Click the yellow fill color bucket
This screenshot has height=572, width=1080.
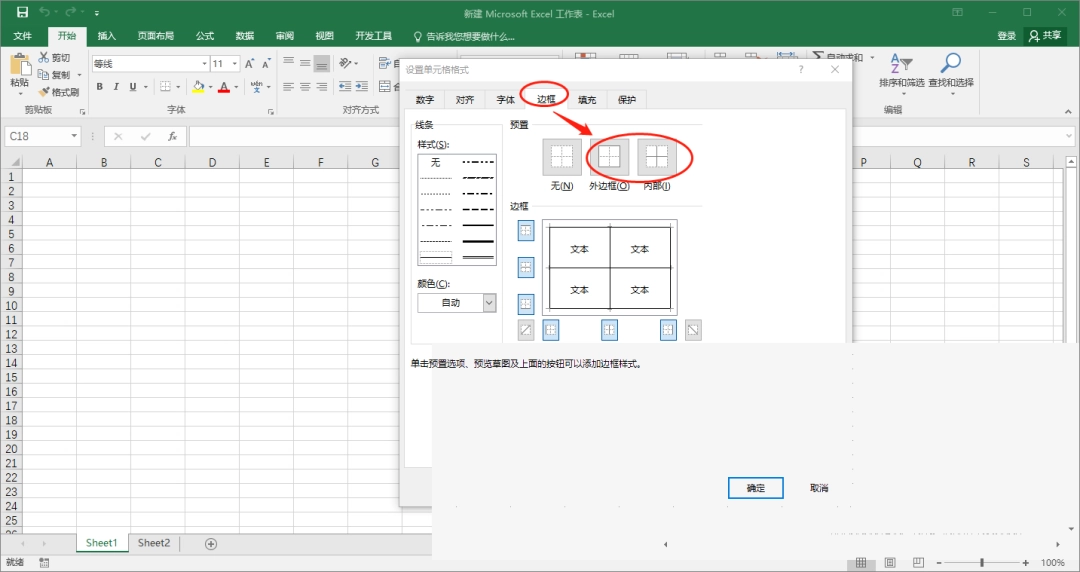coord(198,87)
